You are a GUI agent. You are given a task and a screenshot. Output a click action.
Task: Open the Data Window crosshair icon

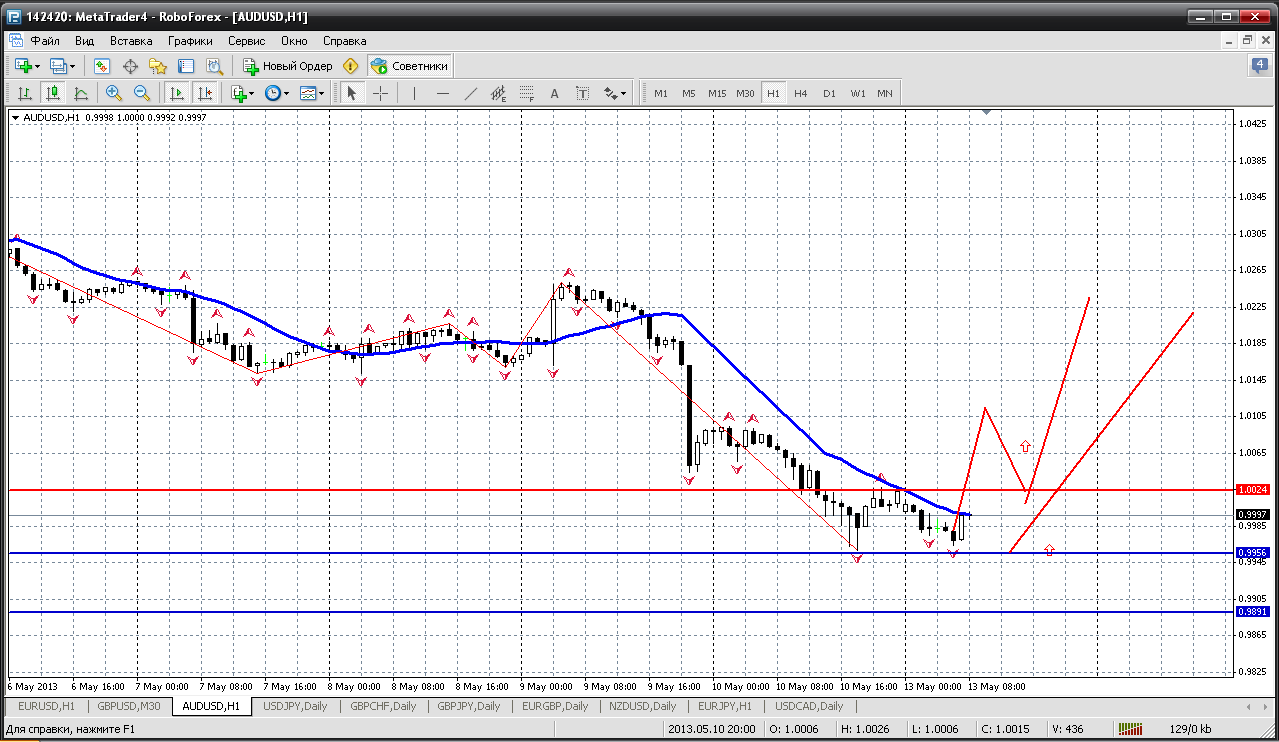130,66
